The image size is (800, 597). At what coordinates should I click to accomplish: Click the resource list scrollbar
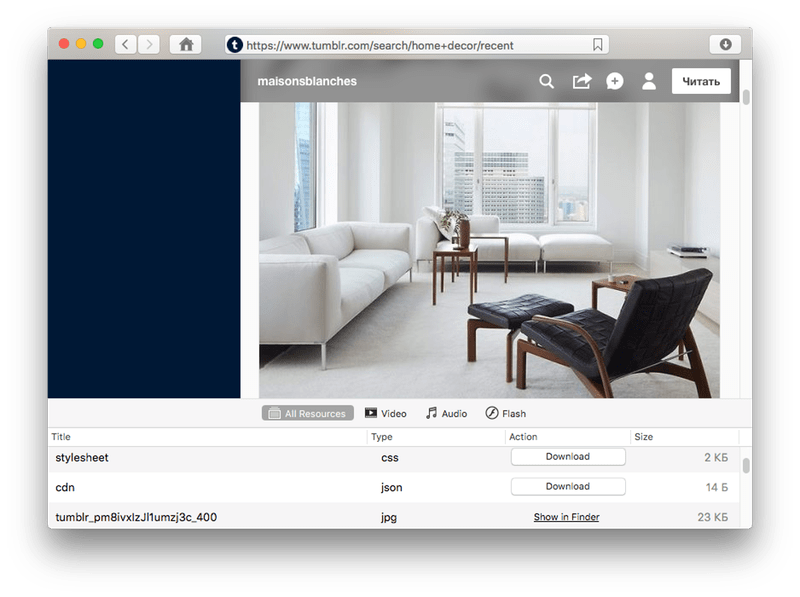pos(746,467)
